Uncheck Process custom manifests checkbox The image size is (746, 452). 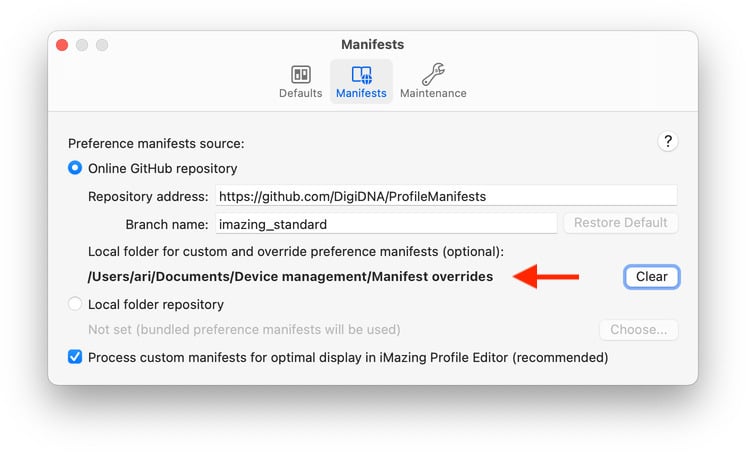click(x=75, y=357)
